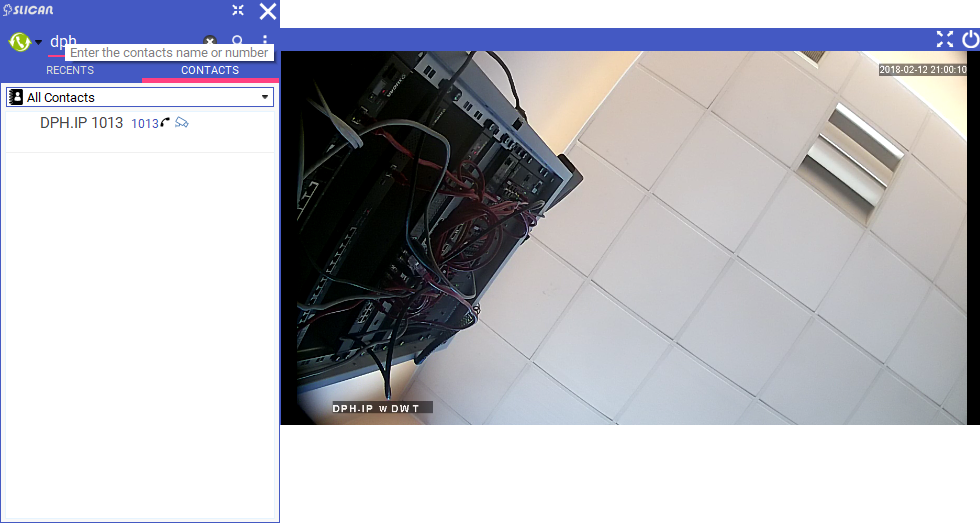Click the green phone status icon
The image size is (980, 523).
pyautogui.click(x=18, y=42)
